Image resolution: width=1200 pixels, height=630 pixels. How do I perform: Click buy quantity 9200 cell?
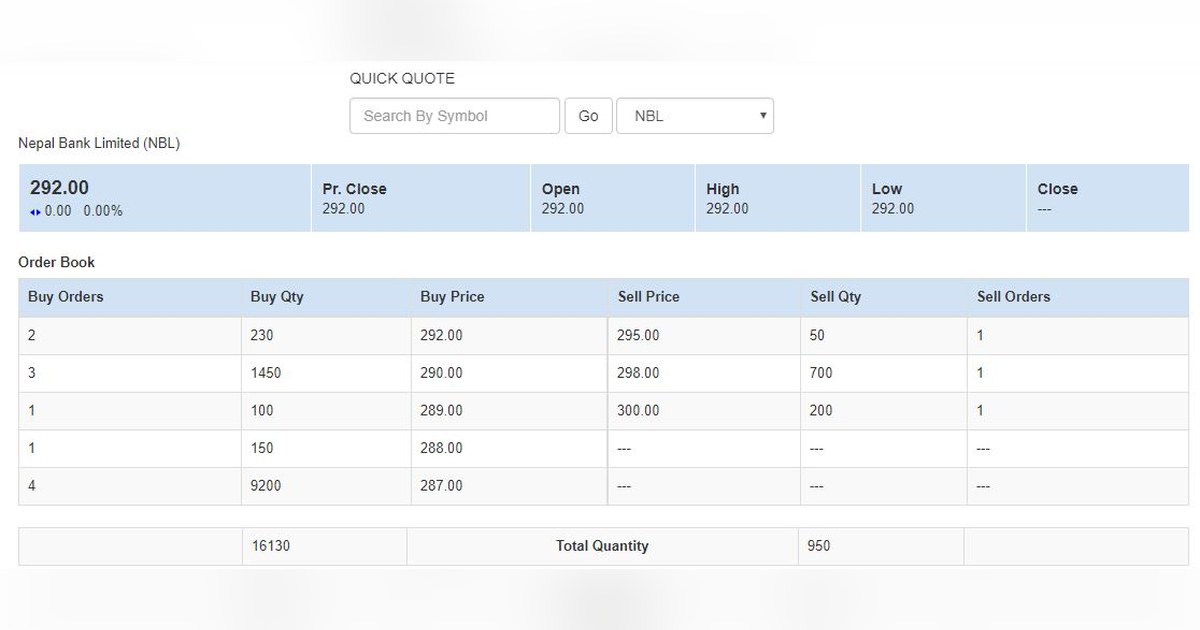click(x=326, y=486)
